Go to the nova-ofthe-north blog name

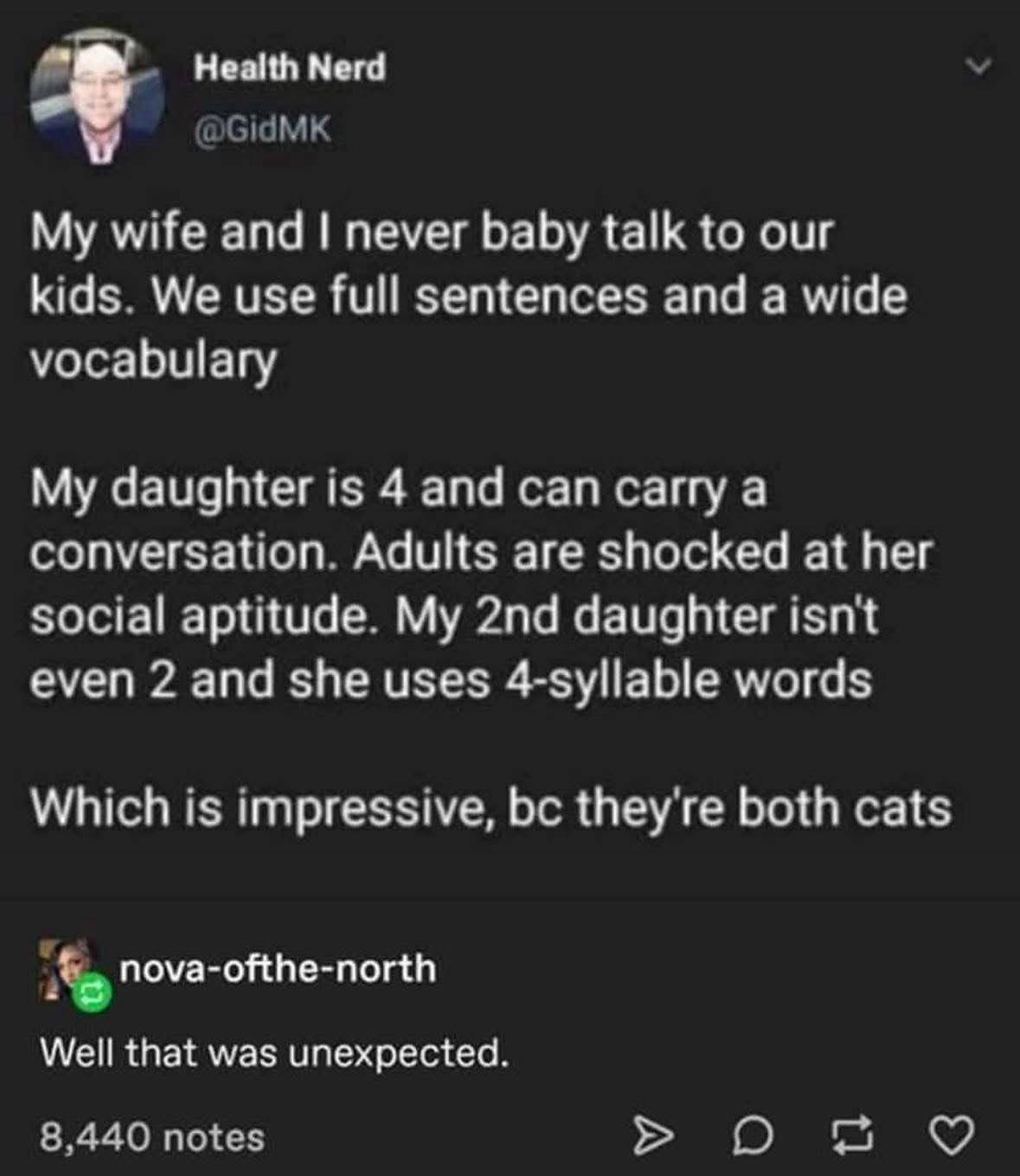coord(278,967)
